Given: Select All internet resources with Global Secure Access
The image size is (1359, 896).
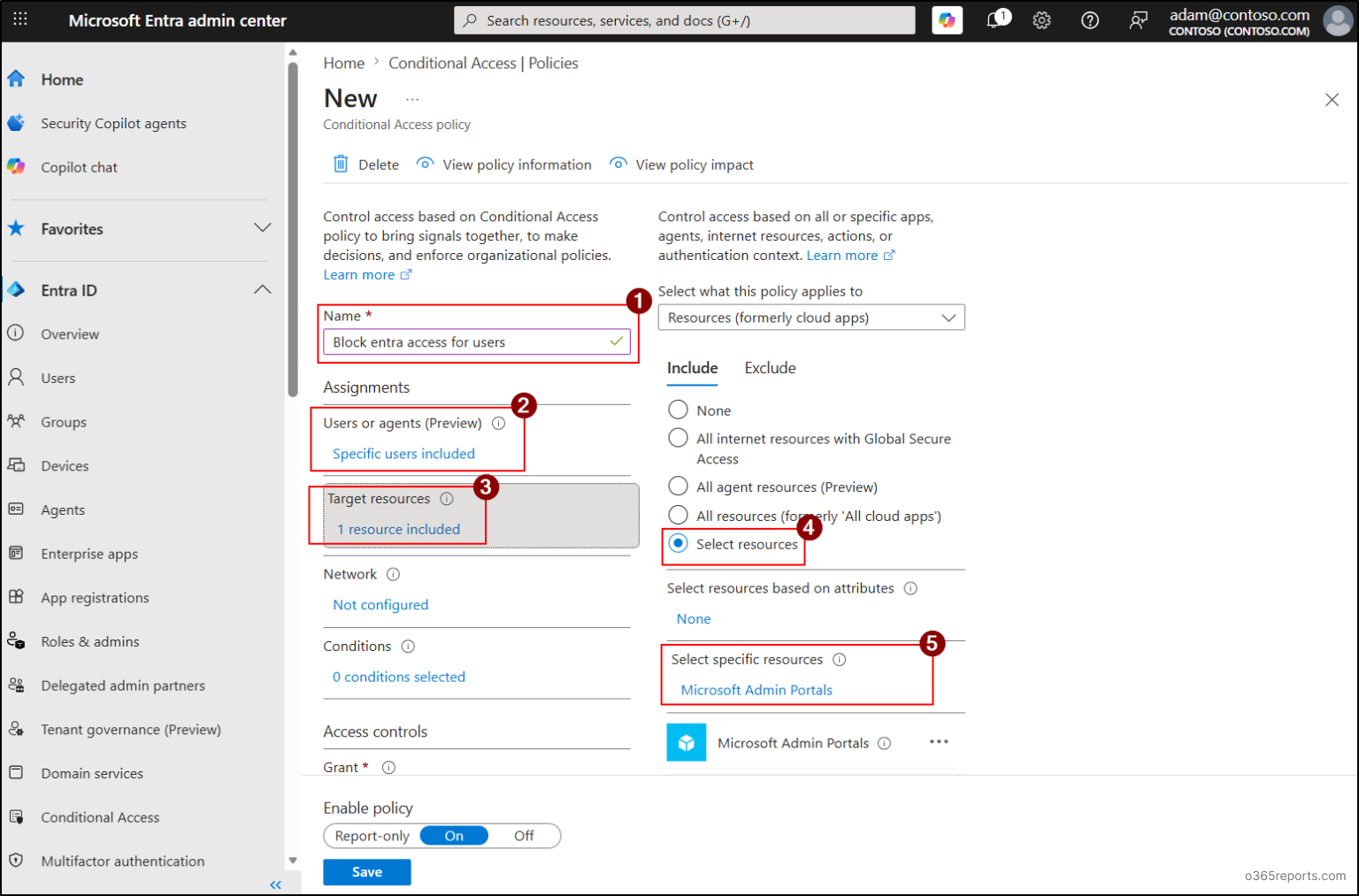Looking at the screenshot, I should pos(678,438).
